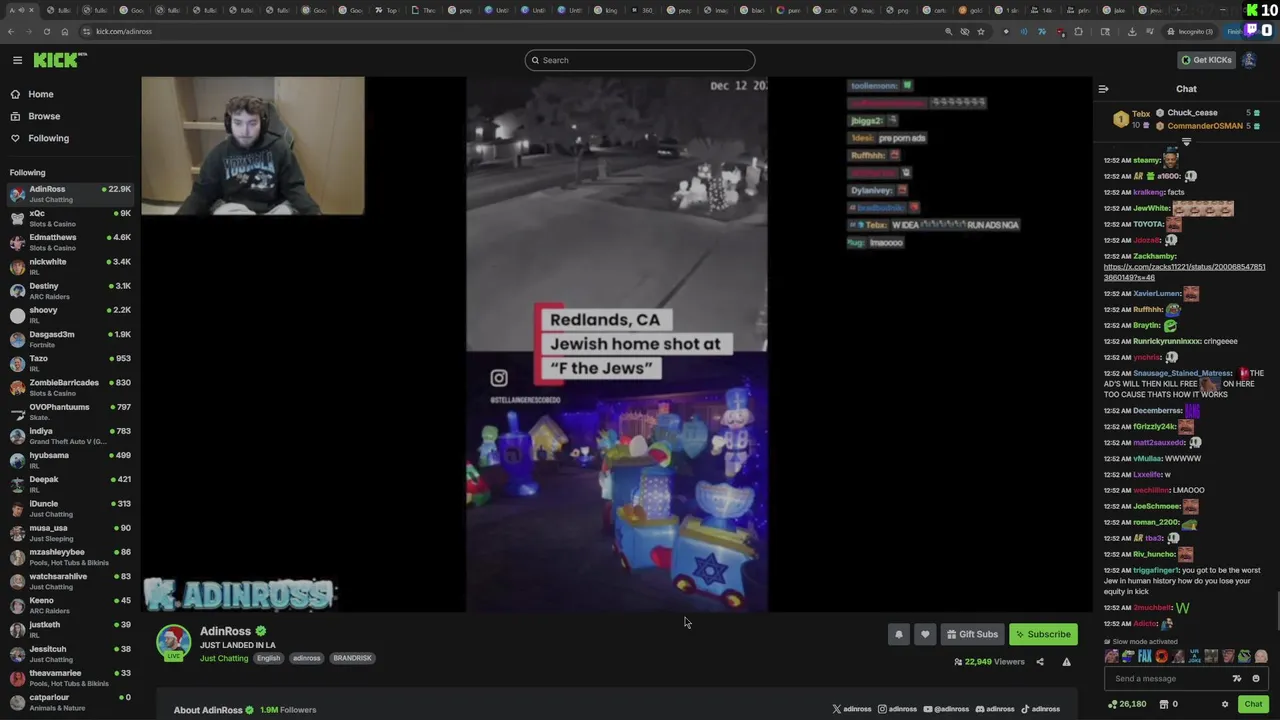This screenshot has width=1280, height=720.
Task: Click the Get KICKs button
Action: (x=1206, y=60)
